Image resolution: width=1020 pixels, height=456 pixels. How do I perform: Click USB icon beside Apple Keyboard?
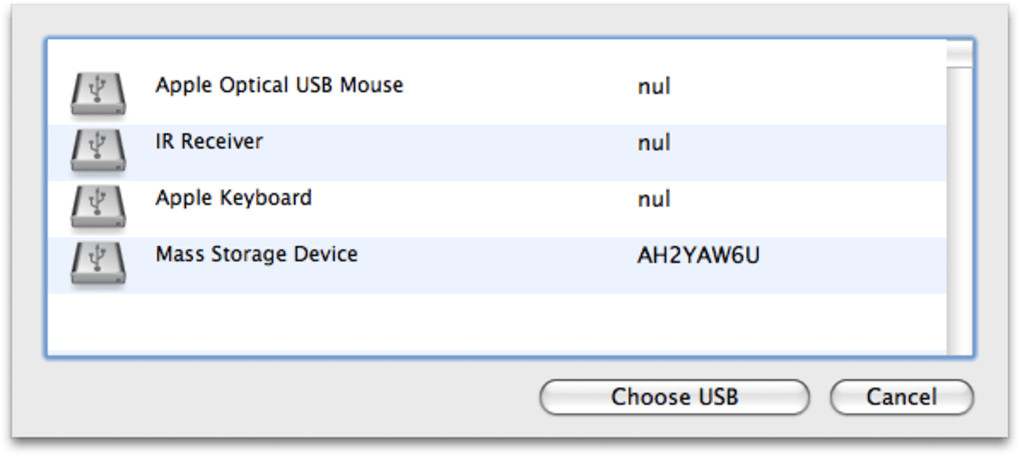97,207
